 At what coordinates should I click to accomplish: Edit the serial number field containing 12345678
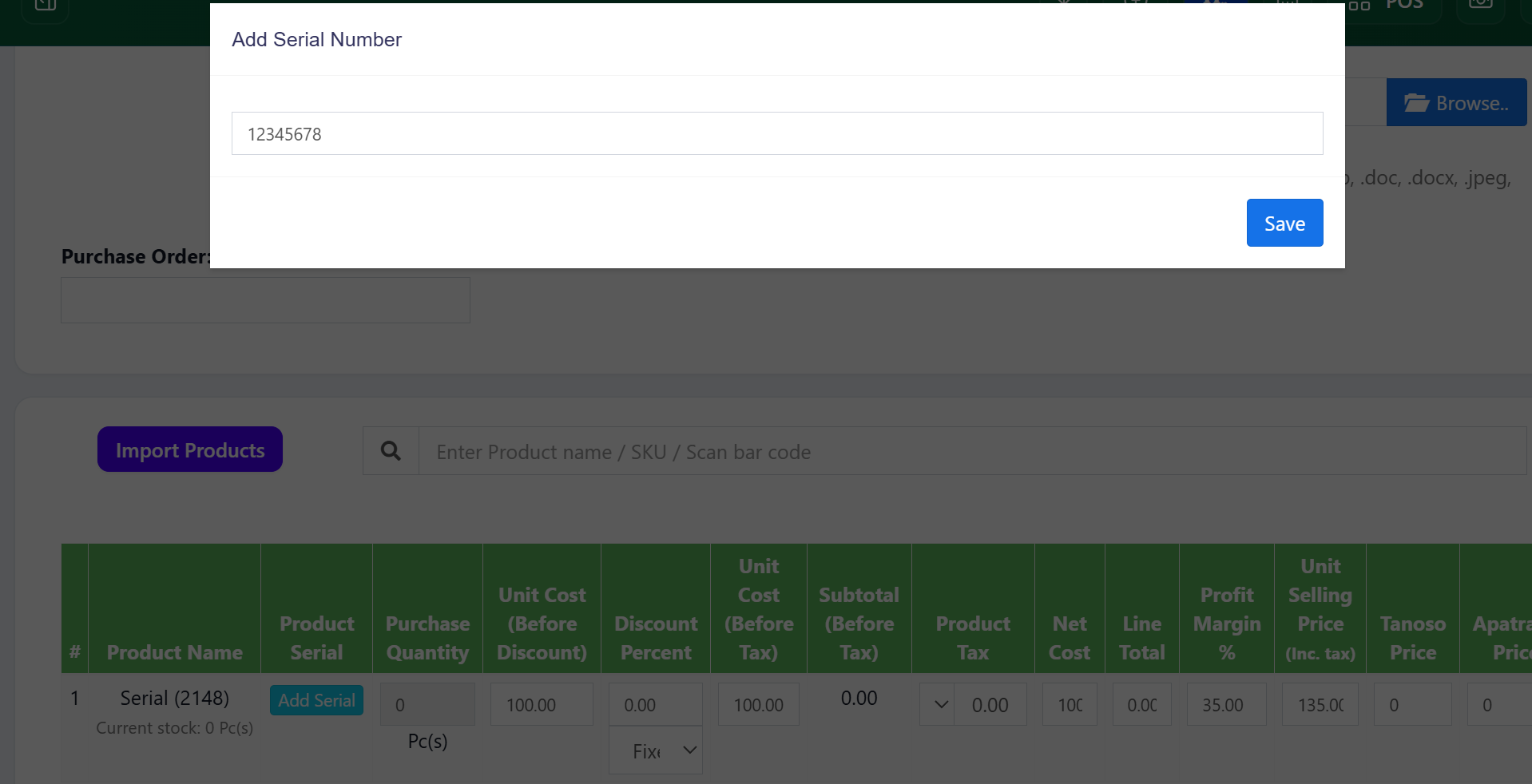pyautogui.click(x=777, y=133)
